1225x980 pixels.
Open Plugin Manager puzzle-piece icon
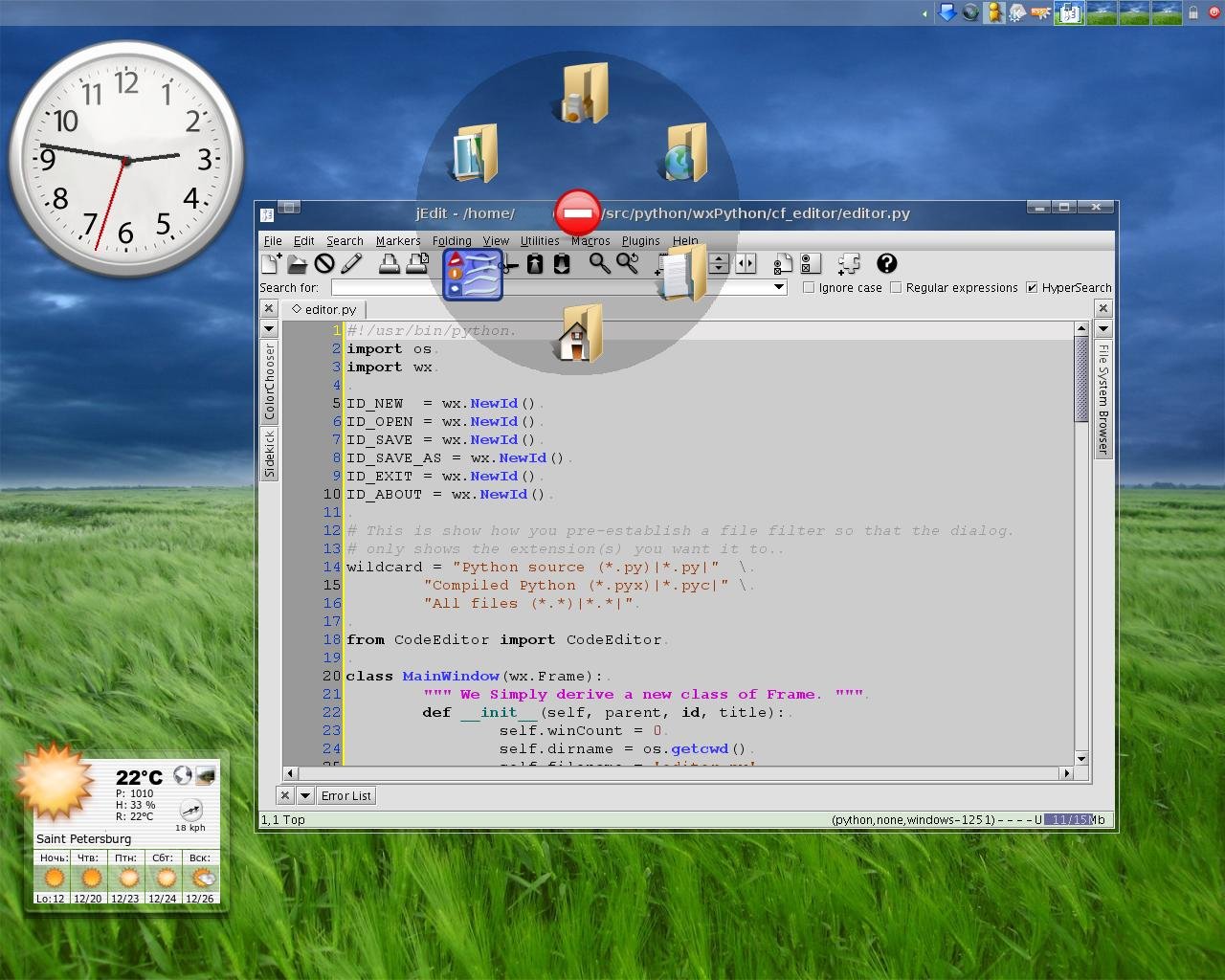tap(848, 263)
